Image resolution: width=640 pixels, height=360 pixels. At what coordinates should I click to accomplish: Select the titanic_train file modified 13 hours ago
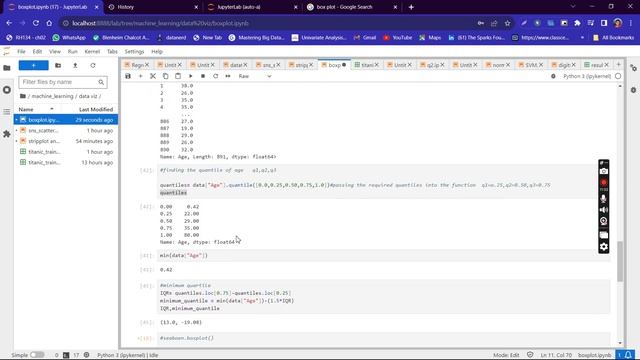tap(66, 162)
